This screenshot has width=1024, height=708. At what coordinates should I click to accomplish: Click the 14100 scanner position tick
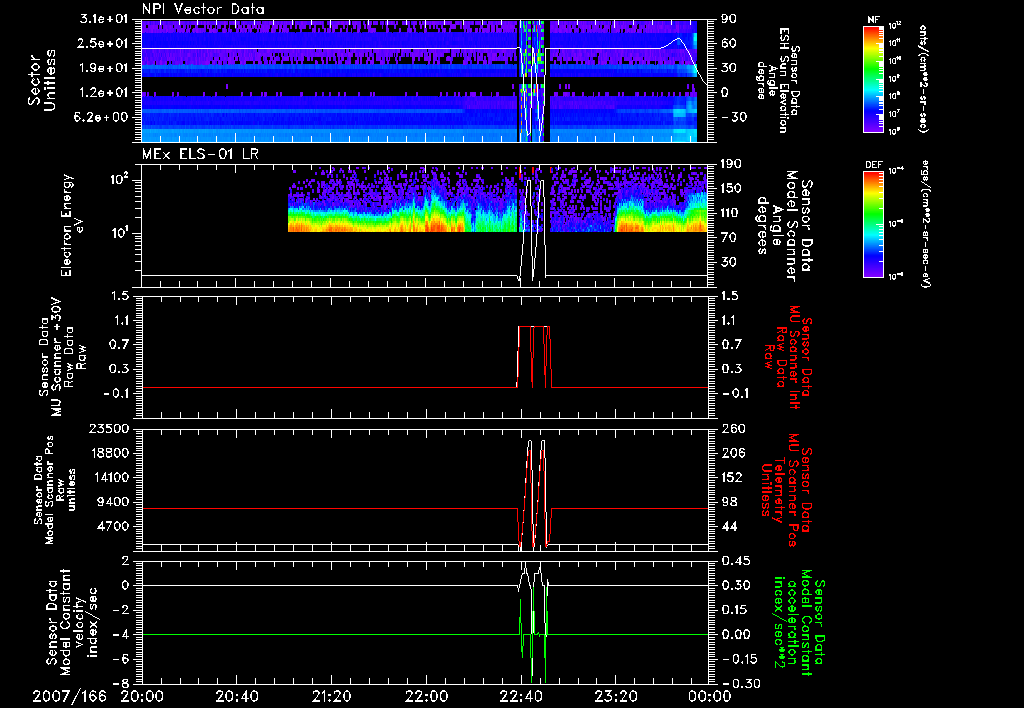pos(111,477)
